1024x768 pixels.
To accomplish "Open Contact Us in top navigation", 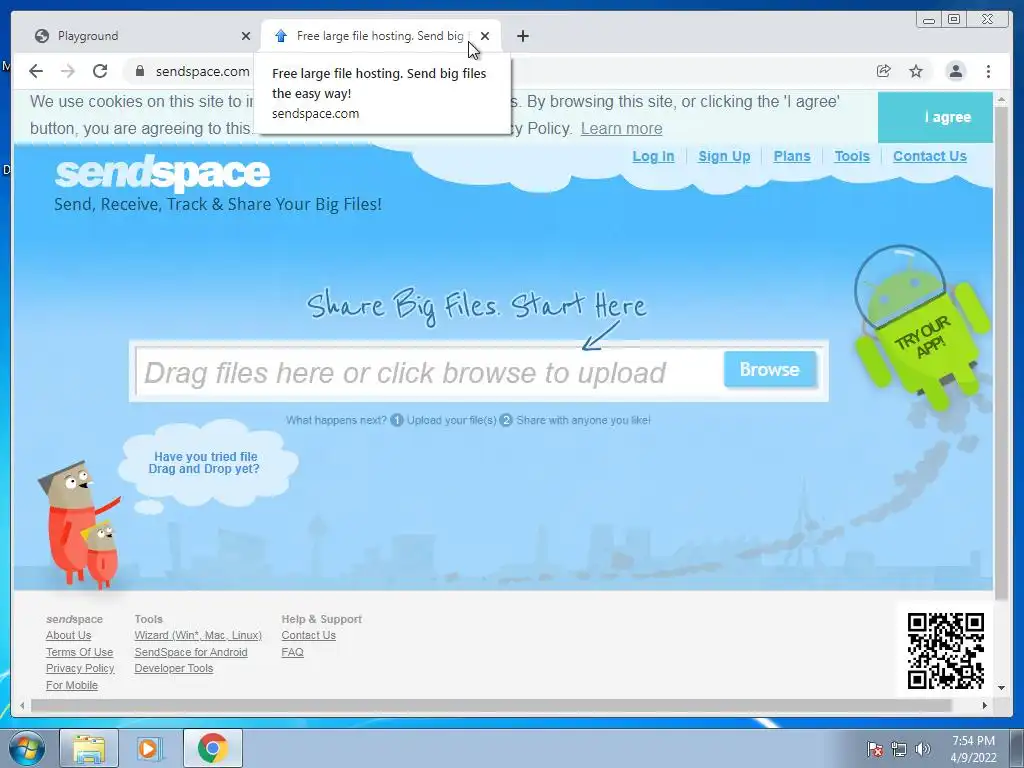I will [x=929, y=156].
